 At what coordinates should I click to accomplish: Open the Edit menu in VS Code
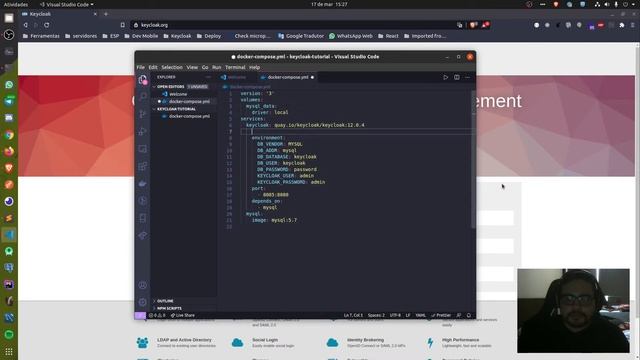[x=153, y=67]
